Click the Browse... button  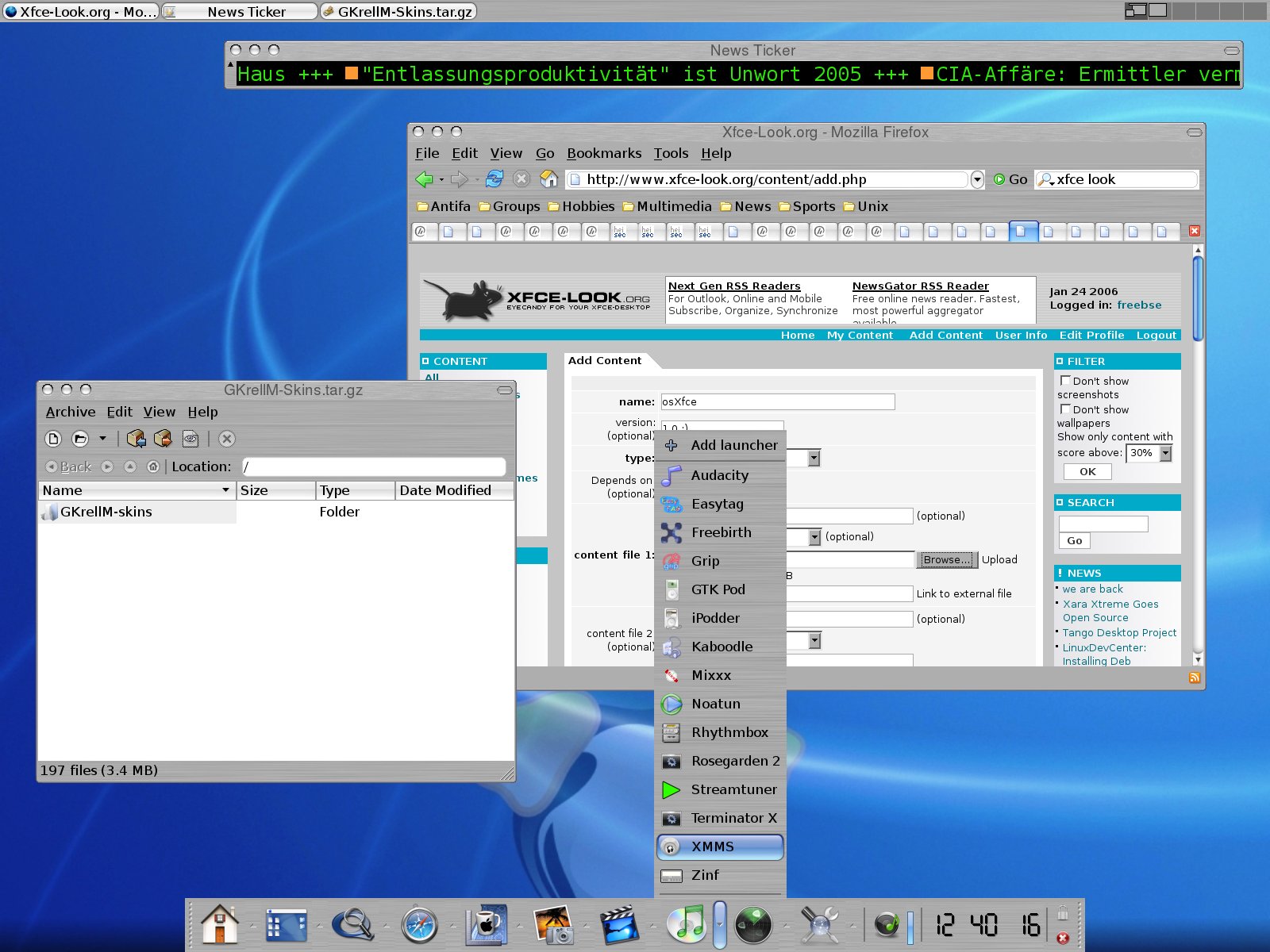coord(947,559)
